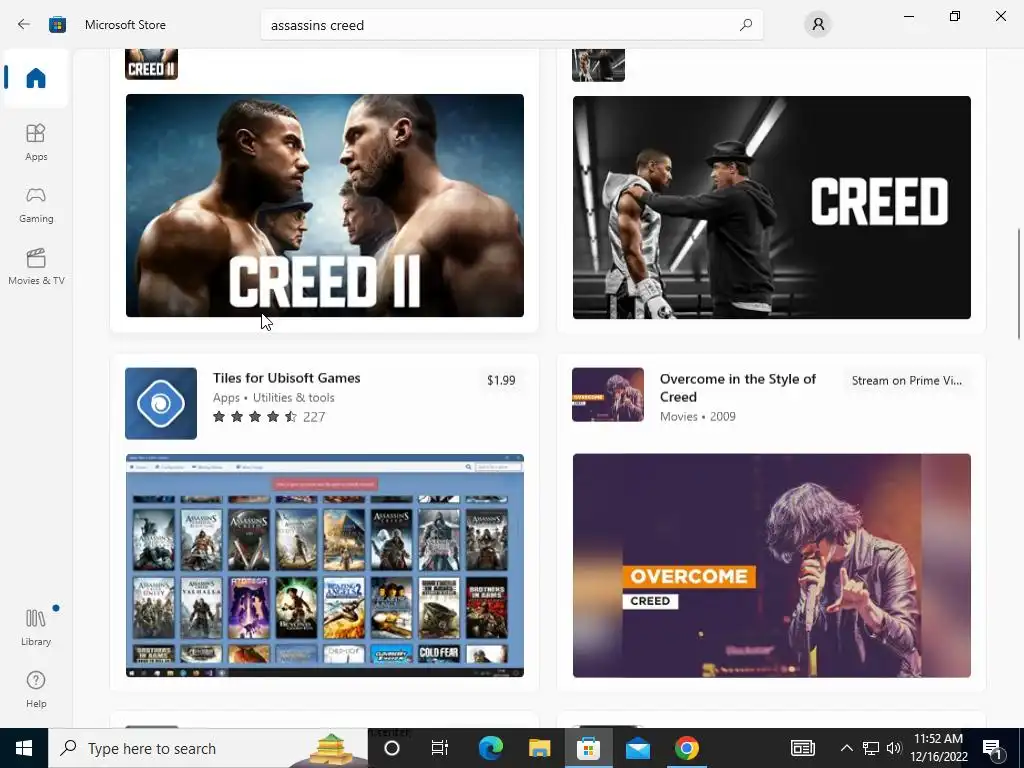Minimize the Microsoft Store window

(909, 16)
